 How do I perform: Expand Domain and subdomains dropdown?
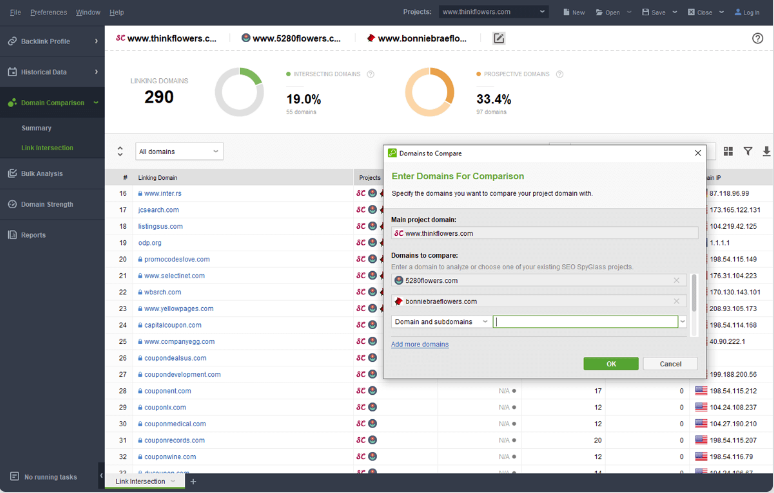tap(441, 322)
